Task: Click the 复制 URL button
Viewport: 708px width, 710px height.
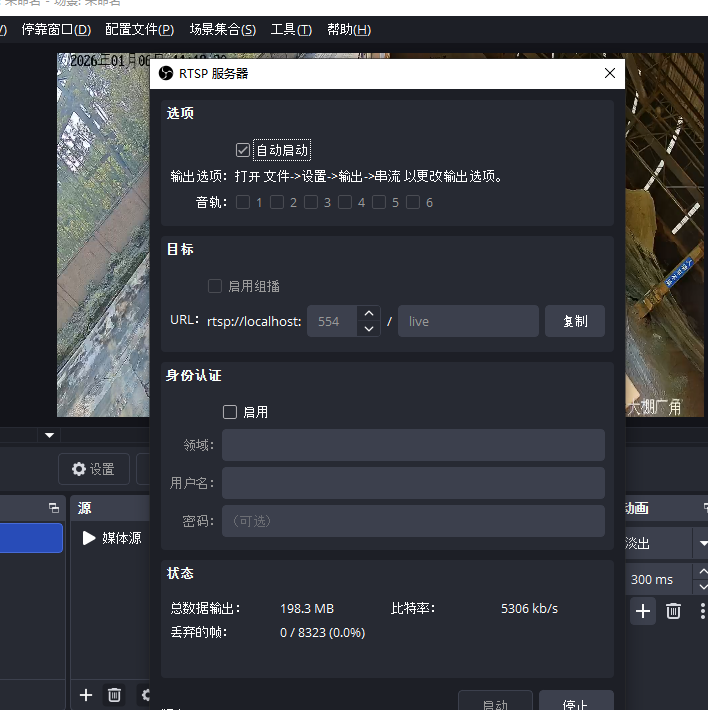Action: pos(575,321)
